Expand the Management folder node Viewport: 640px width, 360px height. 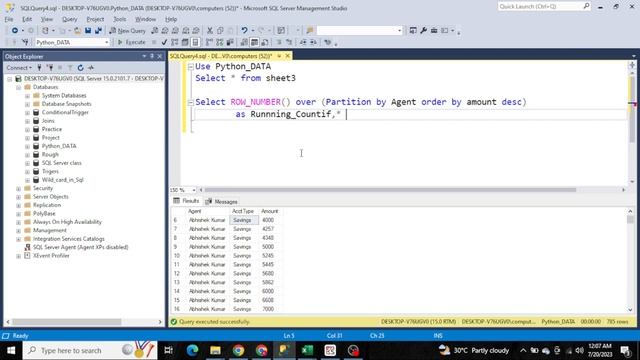point(18,230)
